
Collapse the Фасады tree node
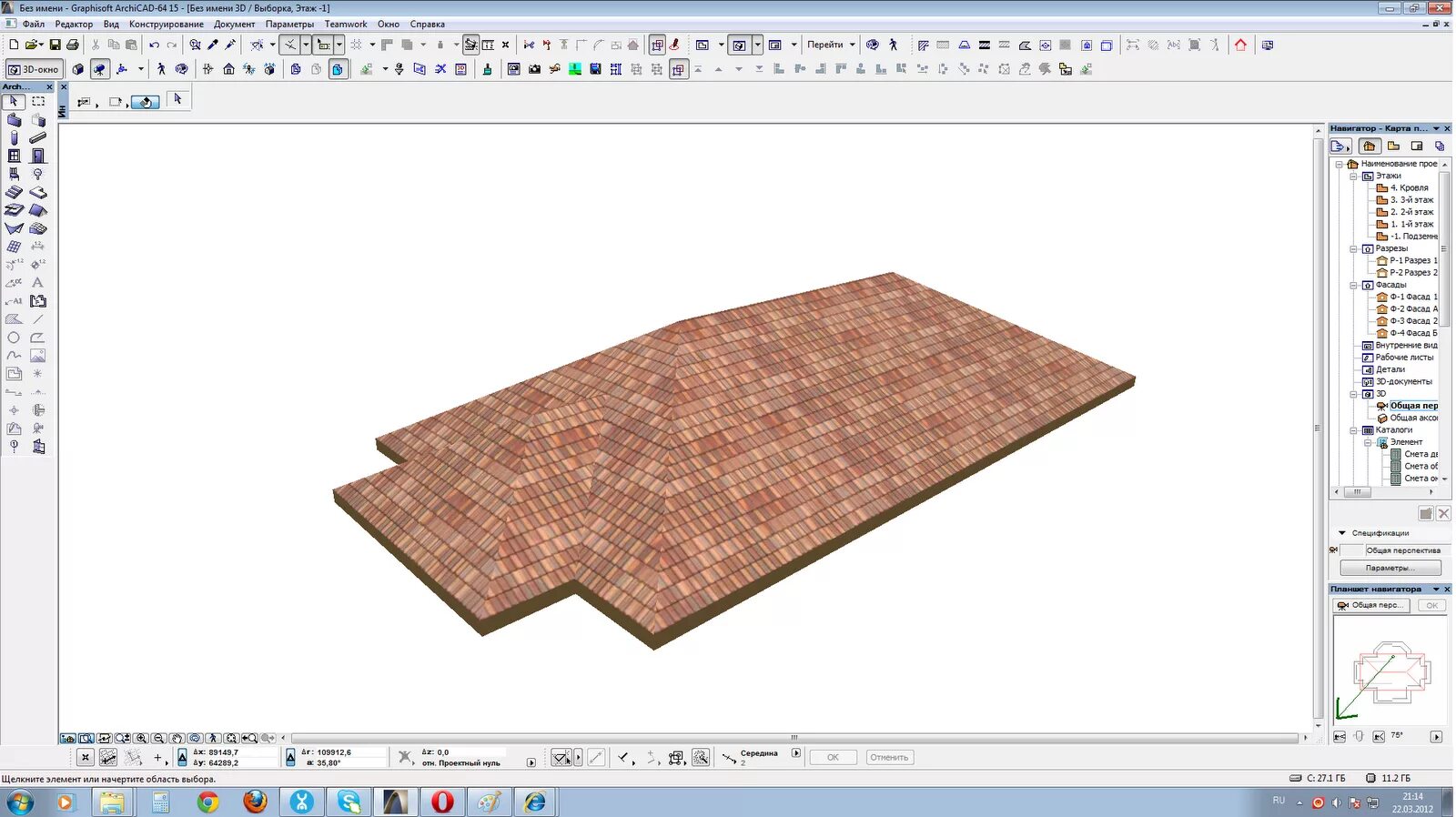tap(1353, 285)
